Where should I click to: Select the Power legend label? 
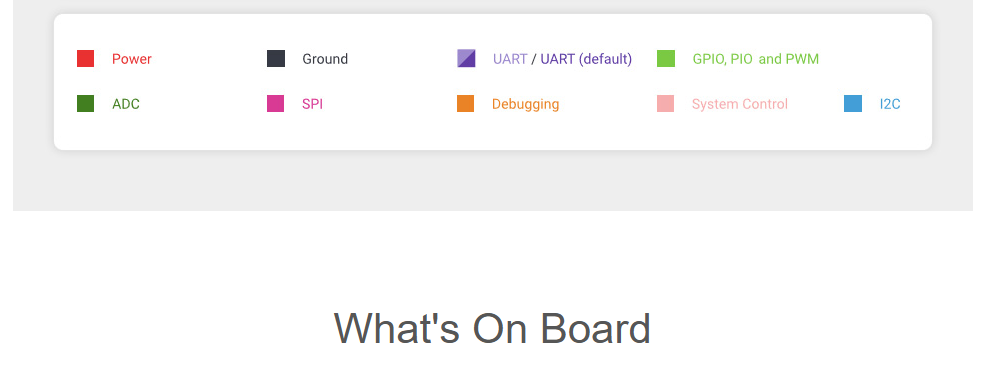tap(132, 59)
